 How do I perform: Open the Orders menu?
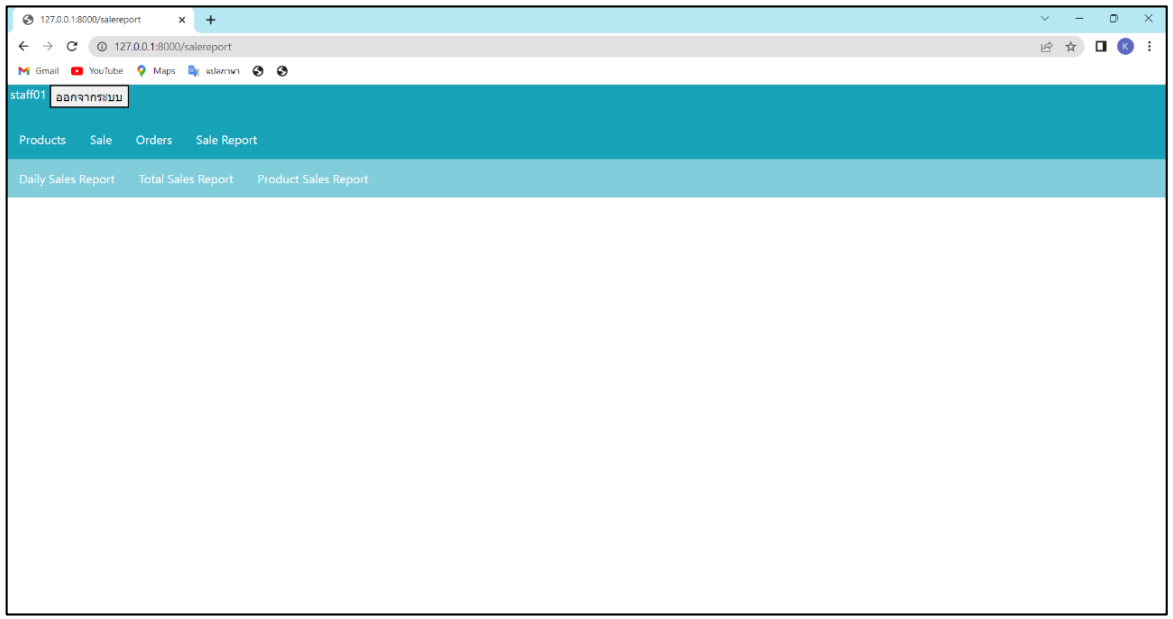click(153, 140)
